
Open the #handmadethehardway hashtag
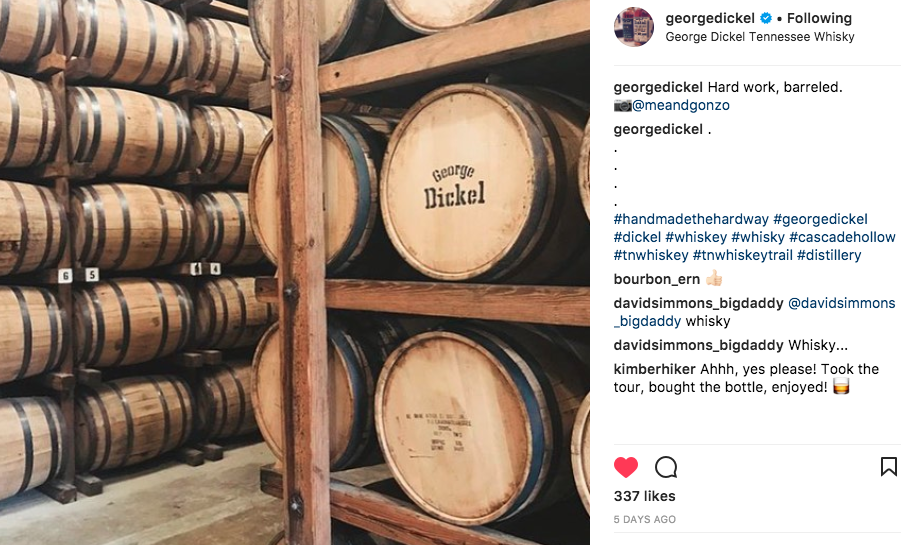pos(691,219)
